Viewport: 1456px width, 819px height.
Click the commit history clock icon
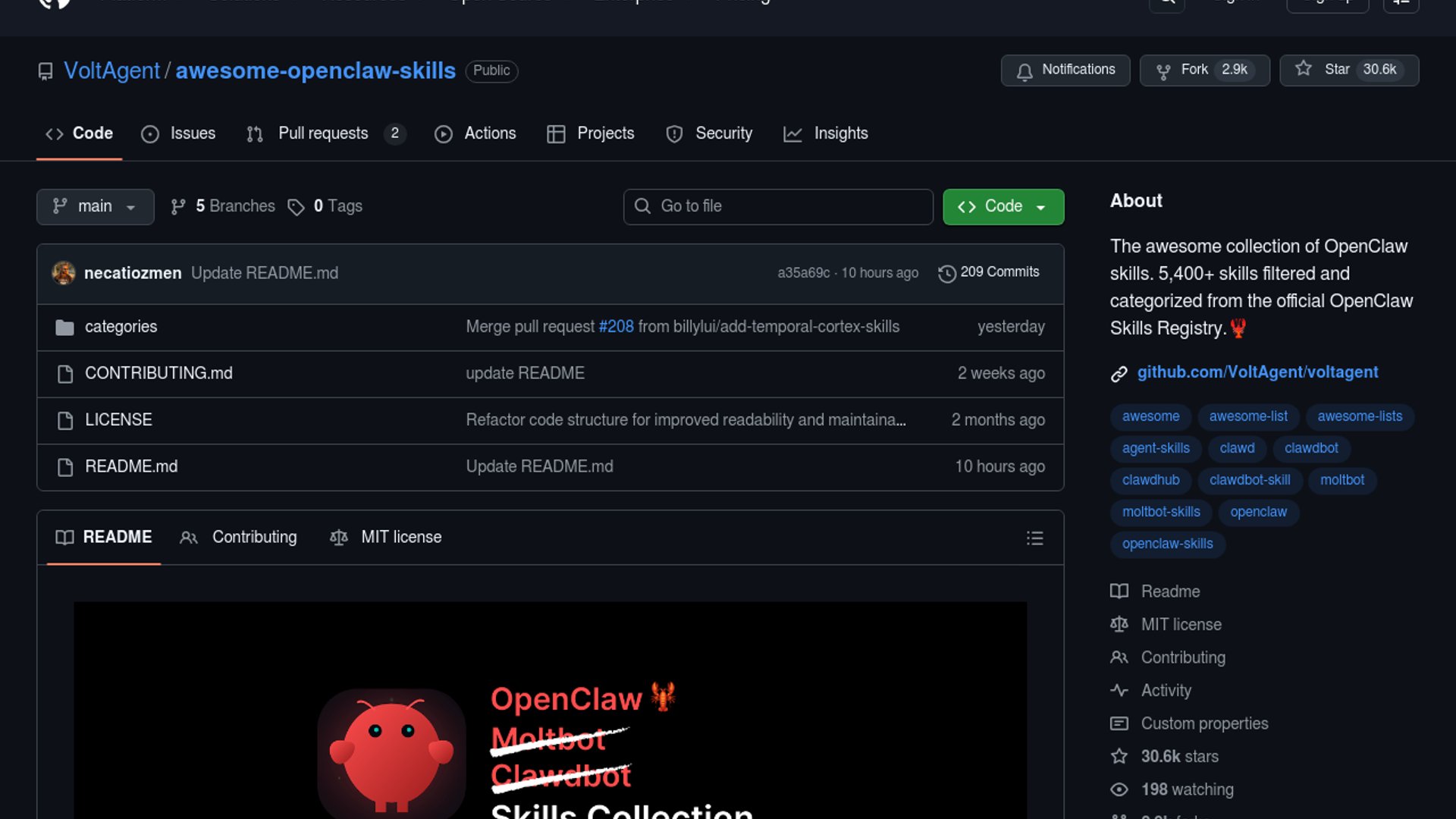pyautogui.click(x=946, y=274)
